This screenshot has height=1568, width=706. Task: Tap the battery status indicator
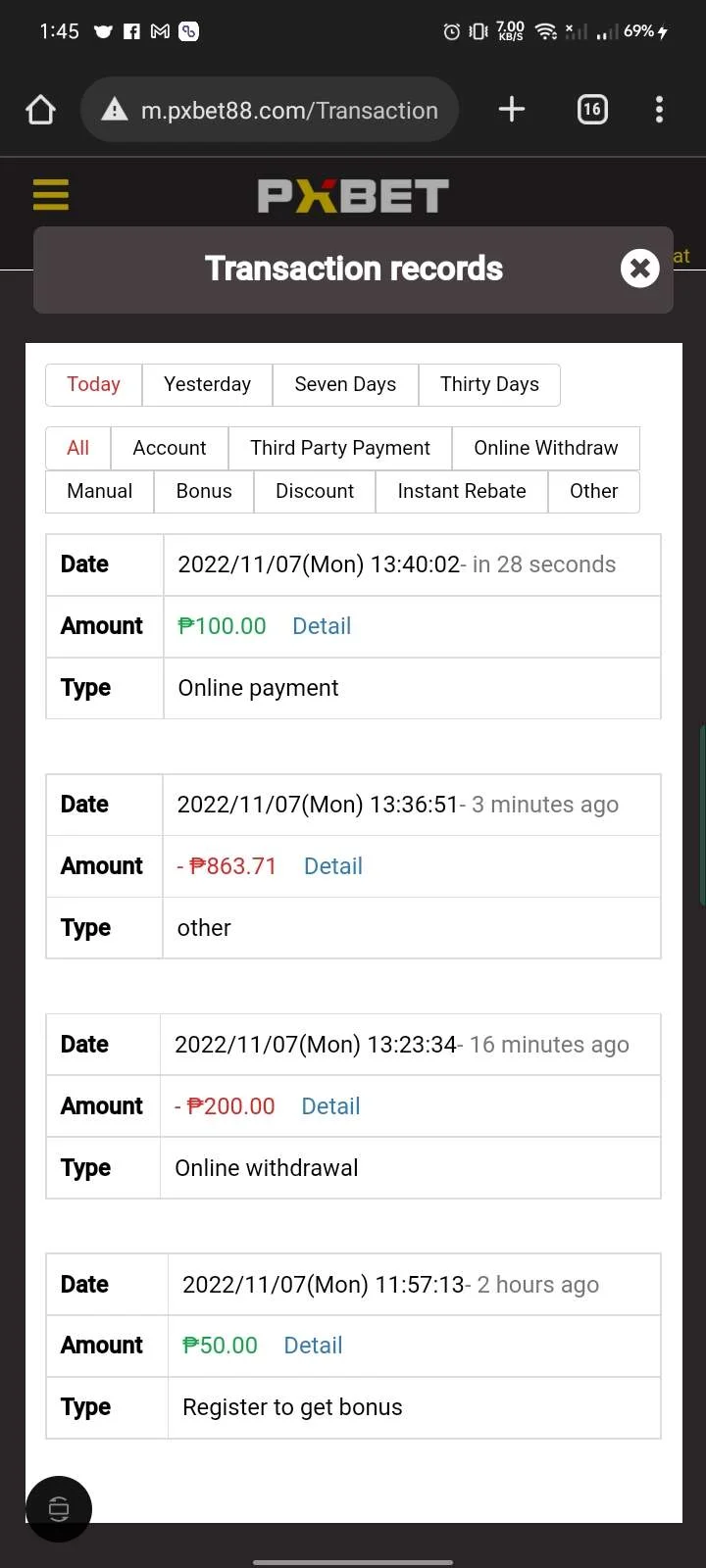pos(646,31)
